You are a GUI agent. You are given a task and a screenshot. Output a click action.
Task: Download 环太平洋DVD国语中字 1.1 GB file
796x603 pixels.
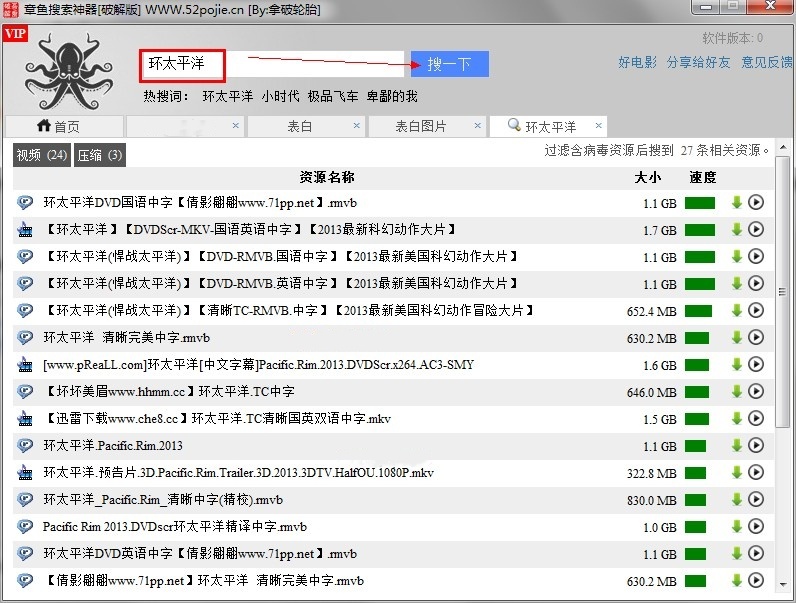point(737,202)
